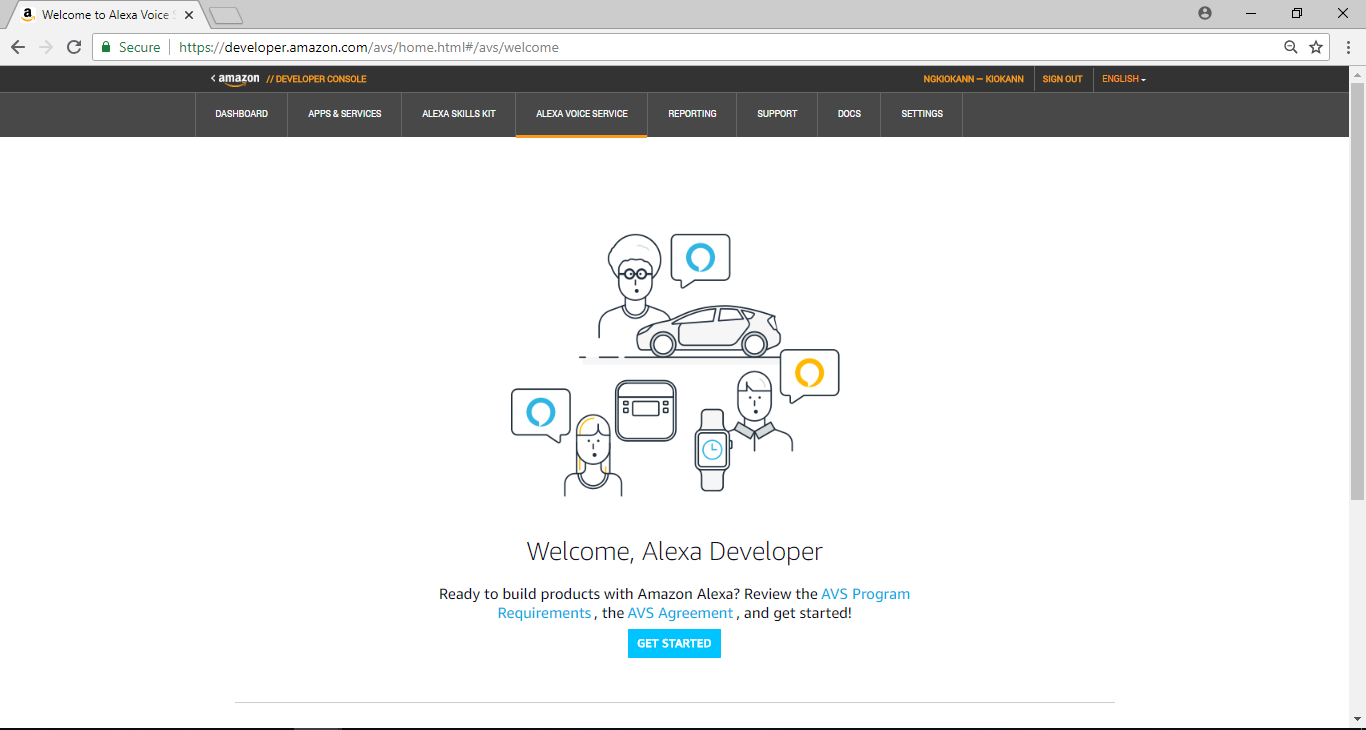Image resolution: width=1366 pixels, height=730 pixels.
Task: Open a new browser tab
Action: tap(227, 15)
